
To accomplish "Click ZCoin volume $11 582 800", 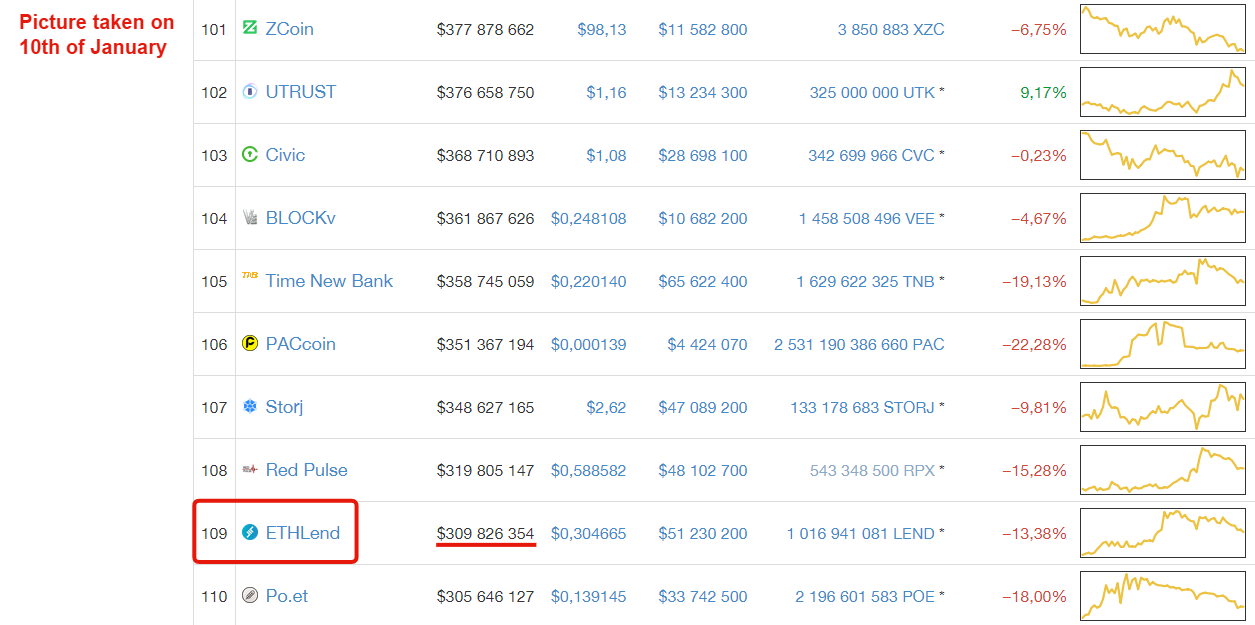I will (703, 30).
